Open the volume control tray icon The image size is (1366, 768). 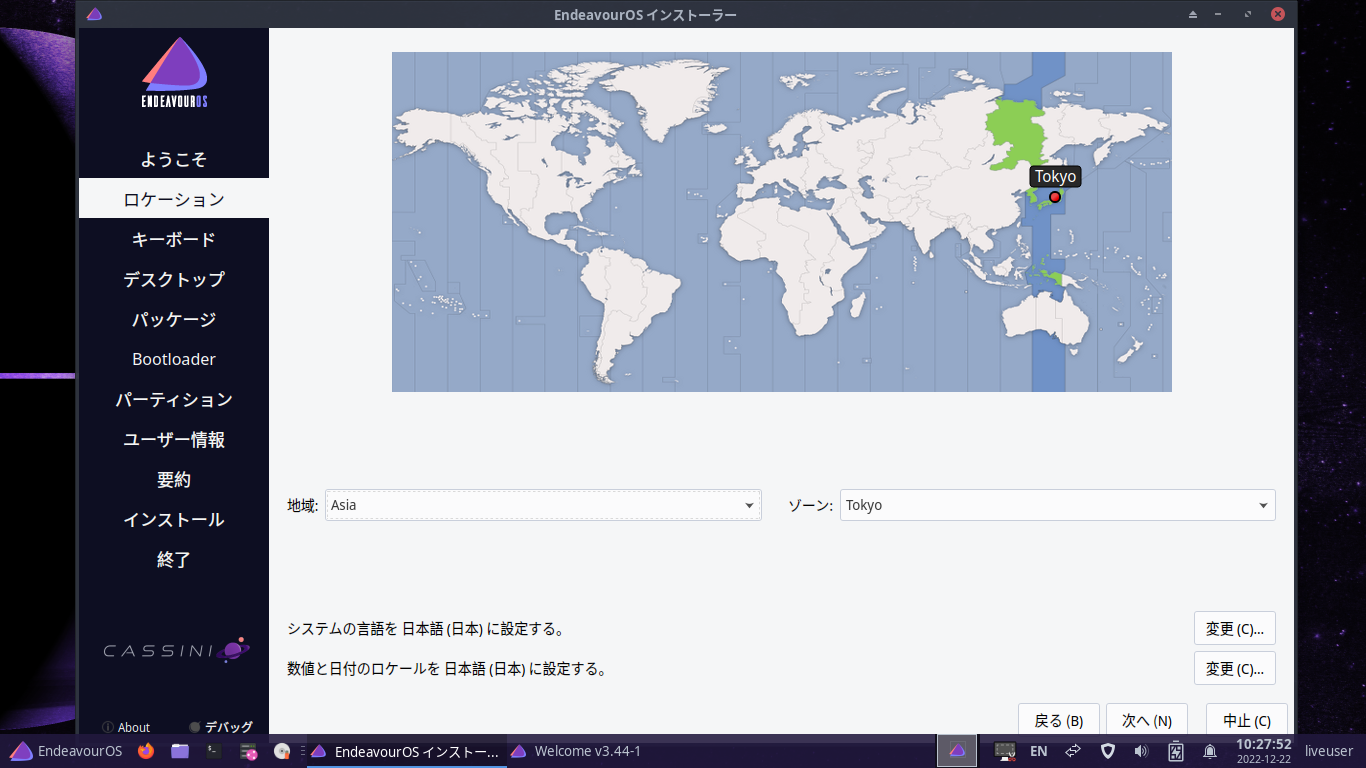pyautogui.click(x=1142, y=751)
